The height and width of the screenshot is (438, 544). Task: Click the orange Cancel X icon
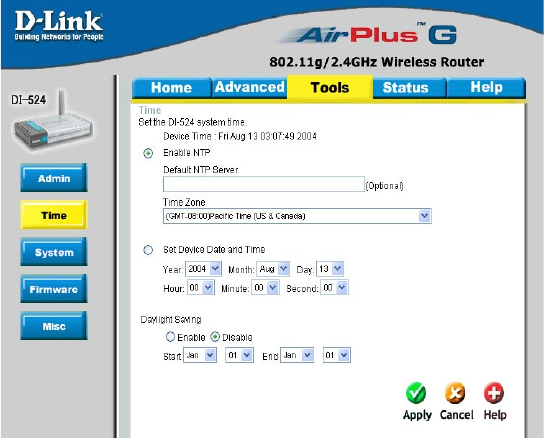[x=455, y=393]
